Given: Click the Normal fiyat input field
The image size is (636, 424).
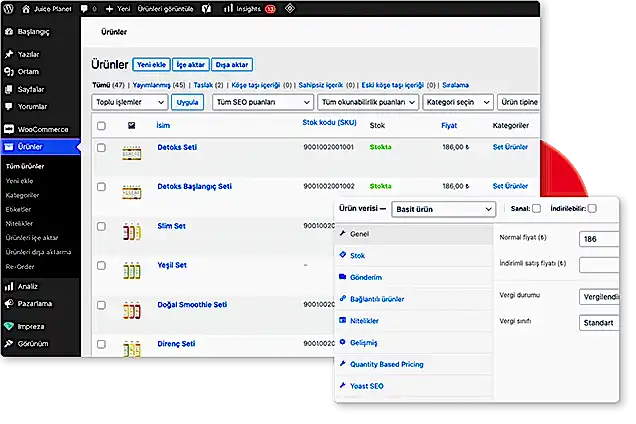Looking at the screenshot, I should tap(599, 239).
